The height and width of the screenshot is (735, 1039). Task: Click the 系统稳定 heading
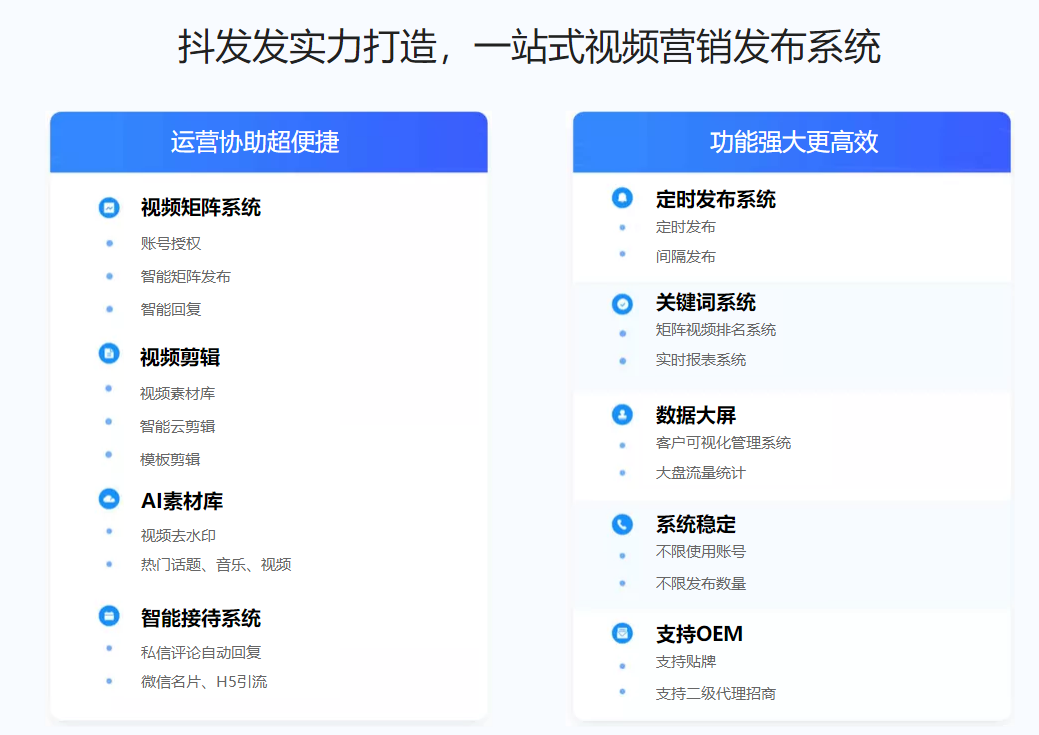click(x=696, y=526)
